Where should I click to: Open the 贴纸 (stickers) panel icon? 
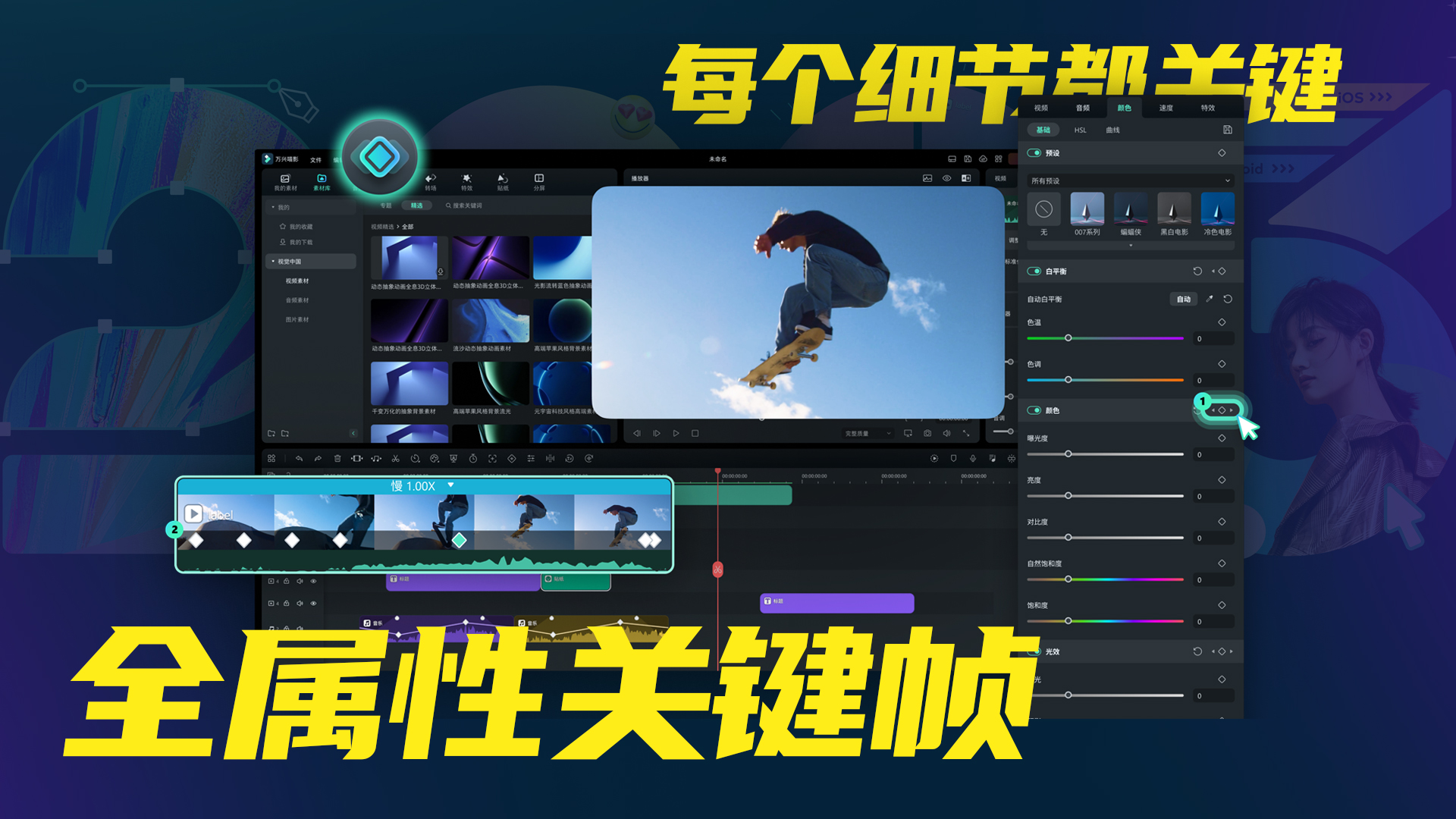[502, 180]
